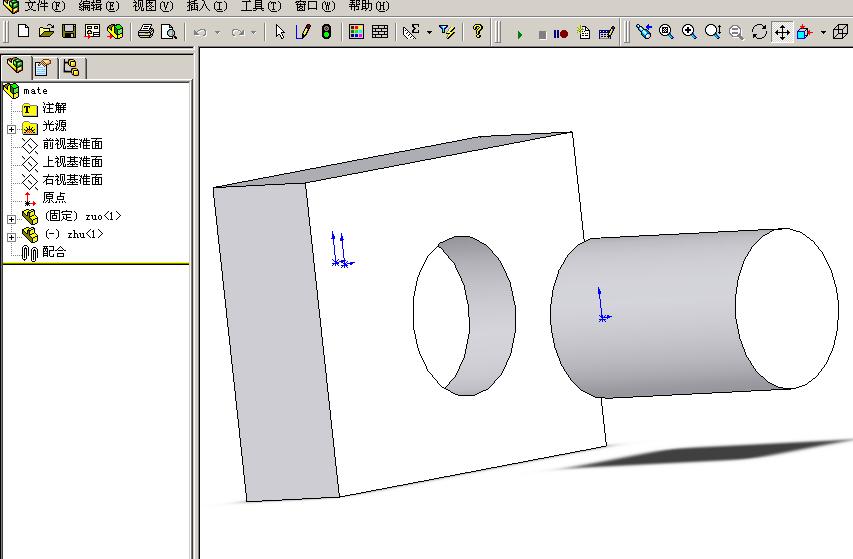Expand the (-) zhu<1> component

[11, 237]
